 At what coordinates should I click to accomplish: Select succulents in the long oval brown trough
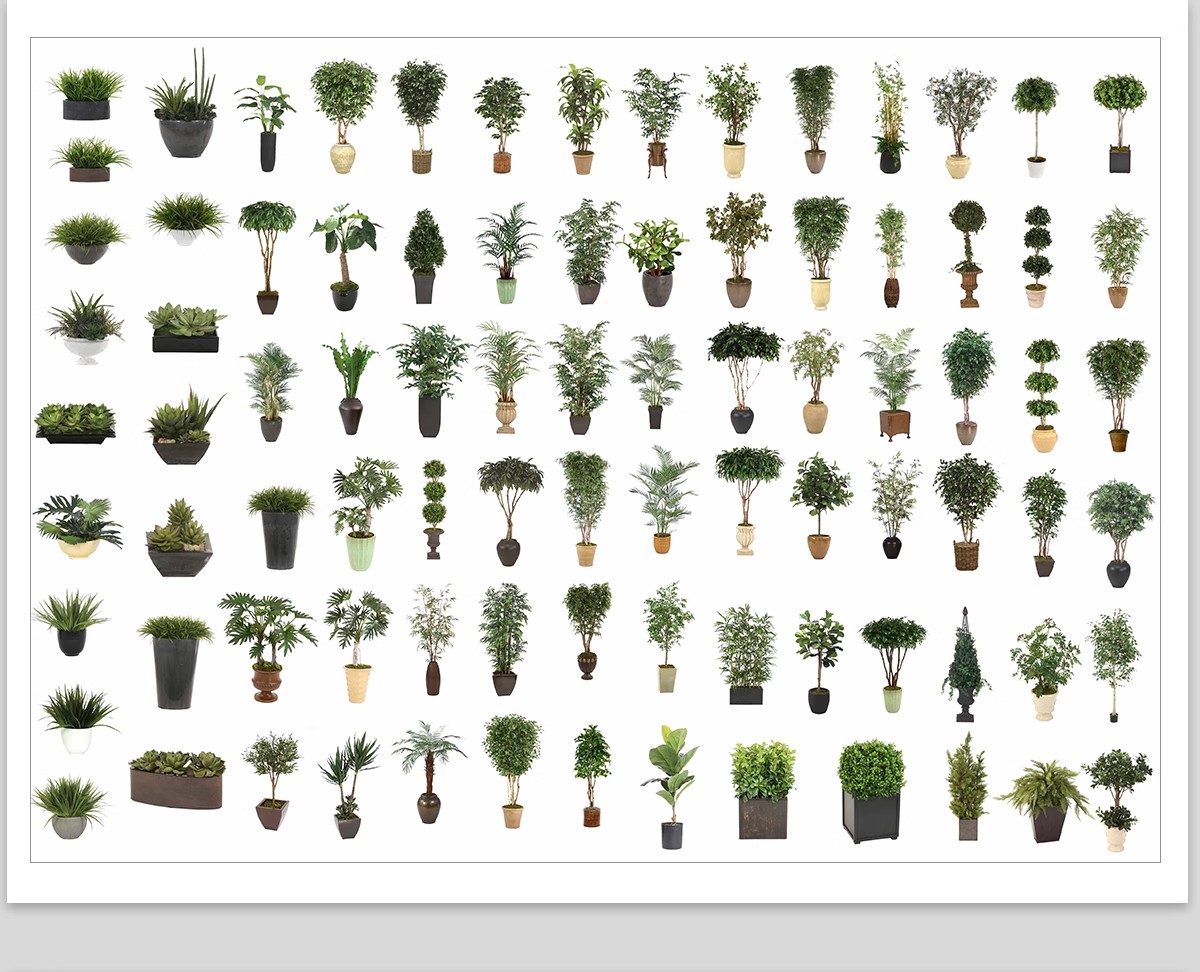pos(177,779)
